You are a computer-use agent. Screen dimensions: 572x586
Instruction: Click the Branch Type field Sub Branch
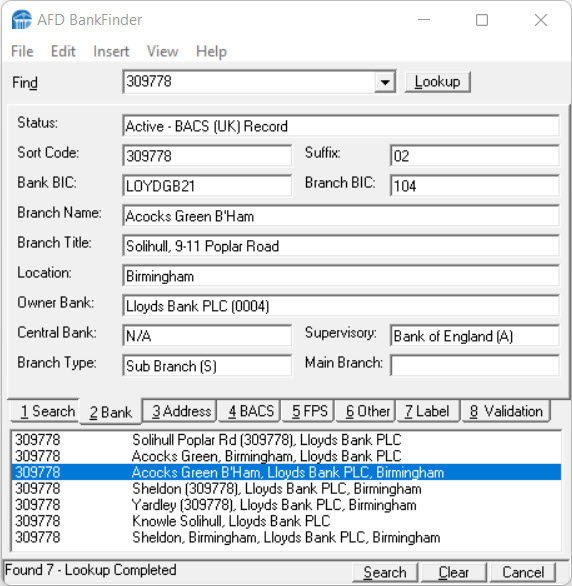(207, 366)
